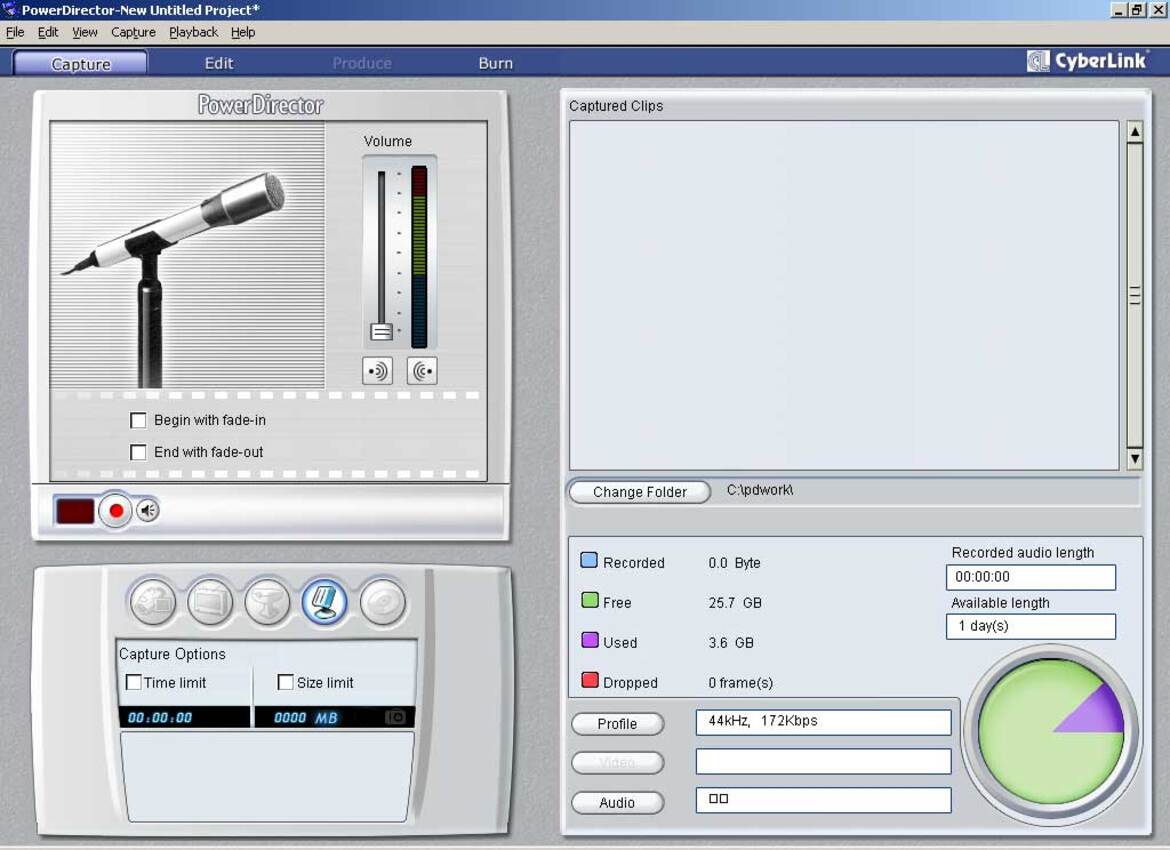This screenshot has height=850, width=1170.
Task: Open the Help menu
Action: 243,32
